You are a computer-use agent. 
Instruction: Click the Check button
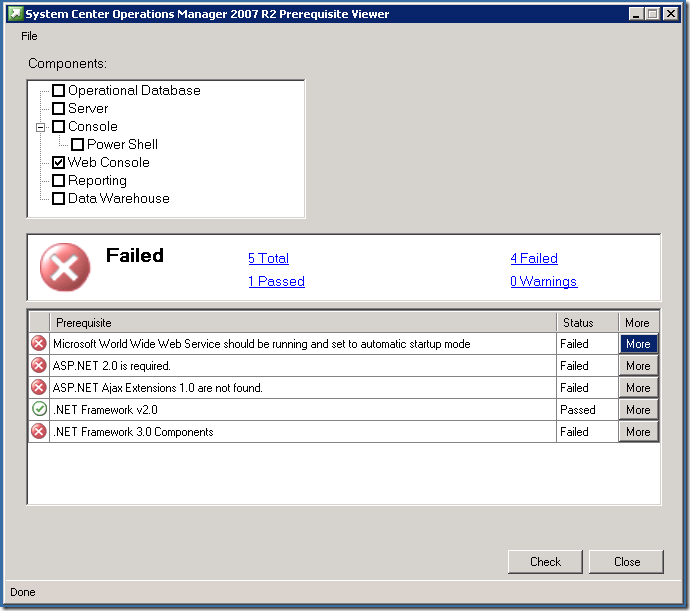pos(545,562)
